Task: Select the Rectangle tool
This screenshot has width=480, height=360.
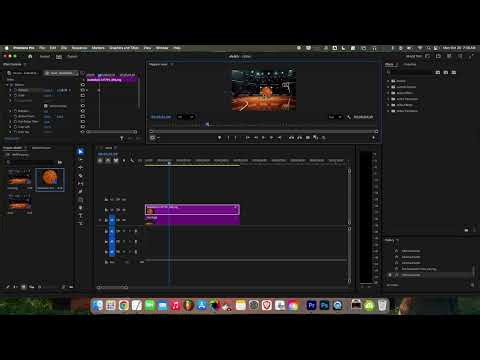Action: 80,200
